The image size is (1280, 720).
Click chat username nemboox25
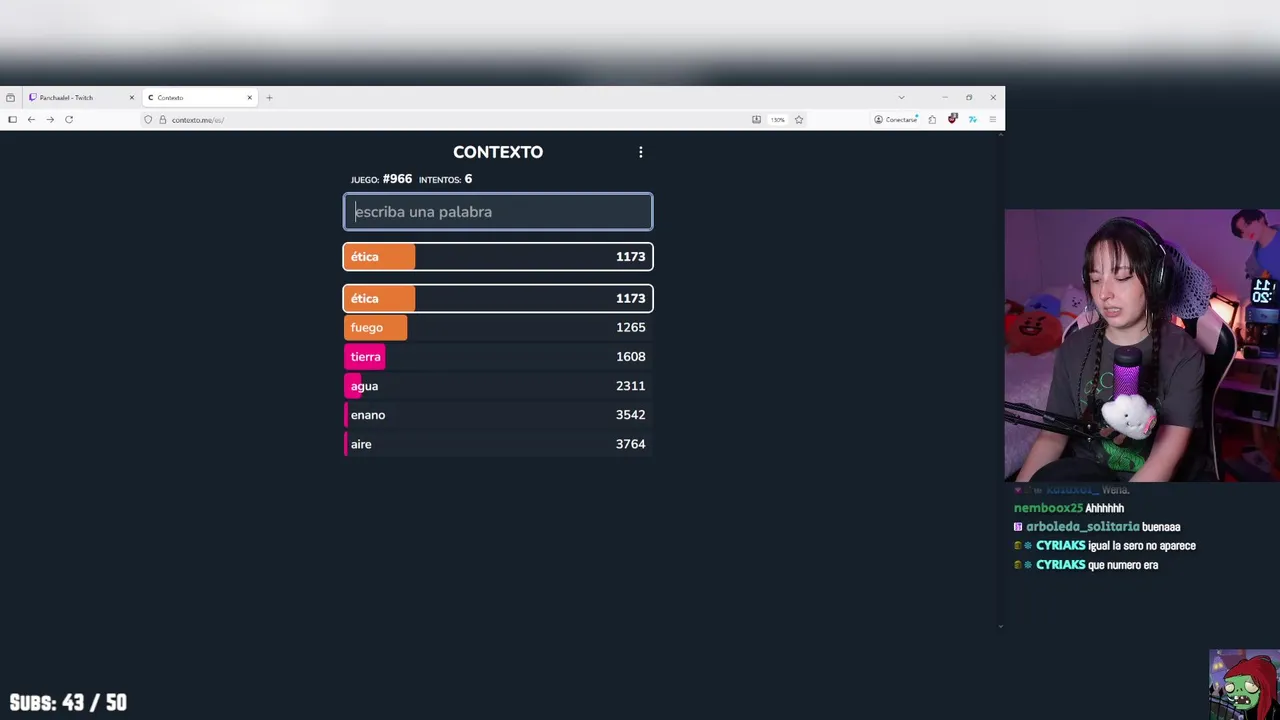pos(1048,508)
